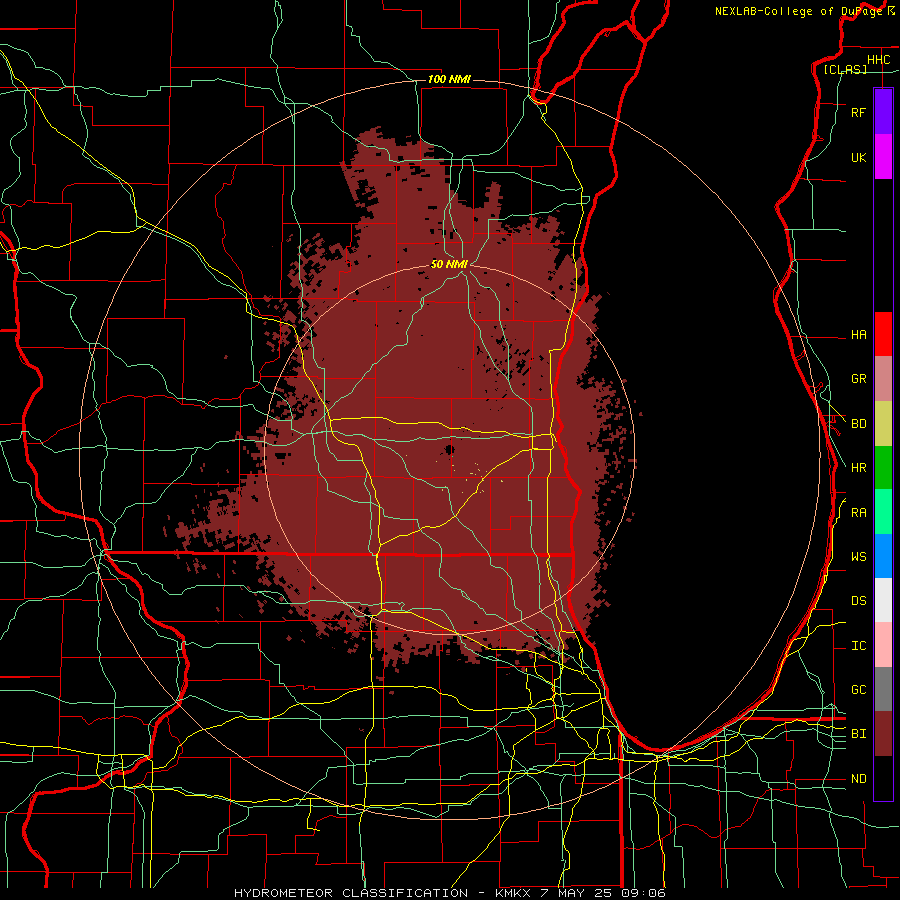Image resolution: width=900 pixels, height=900 pixels.
Task: Click the HHC product label
Action: pos(878,60)
